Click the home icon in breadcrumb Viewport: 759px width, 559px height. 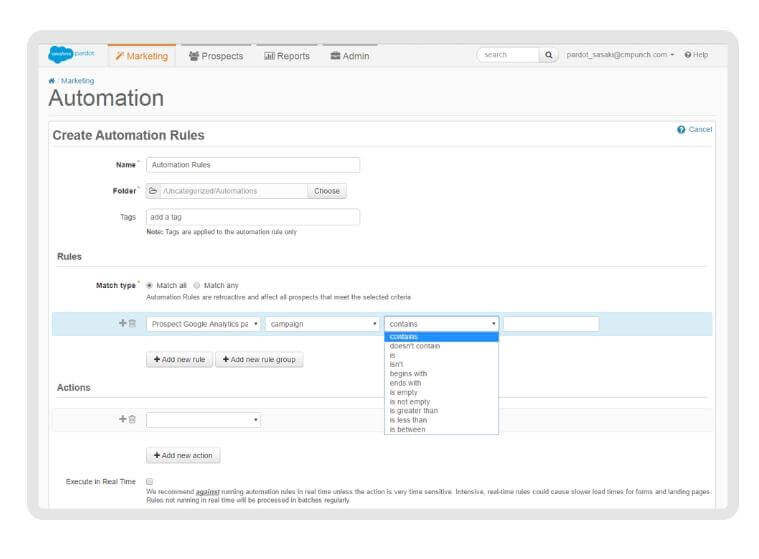pos(52,81)
